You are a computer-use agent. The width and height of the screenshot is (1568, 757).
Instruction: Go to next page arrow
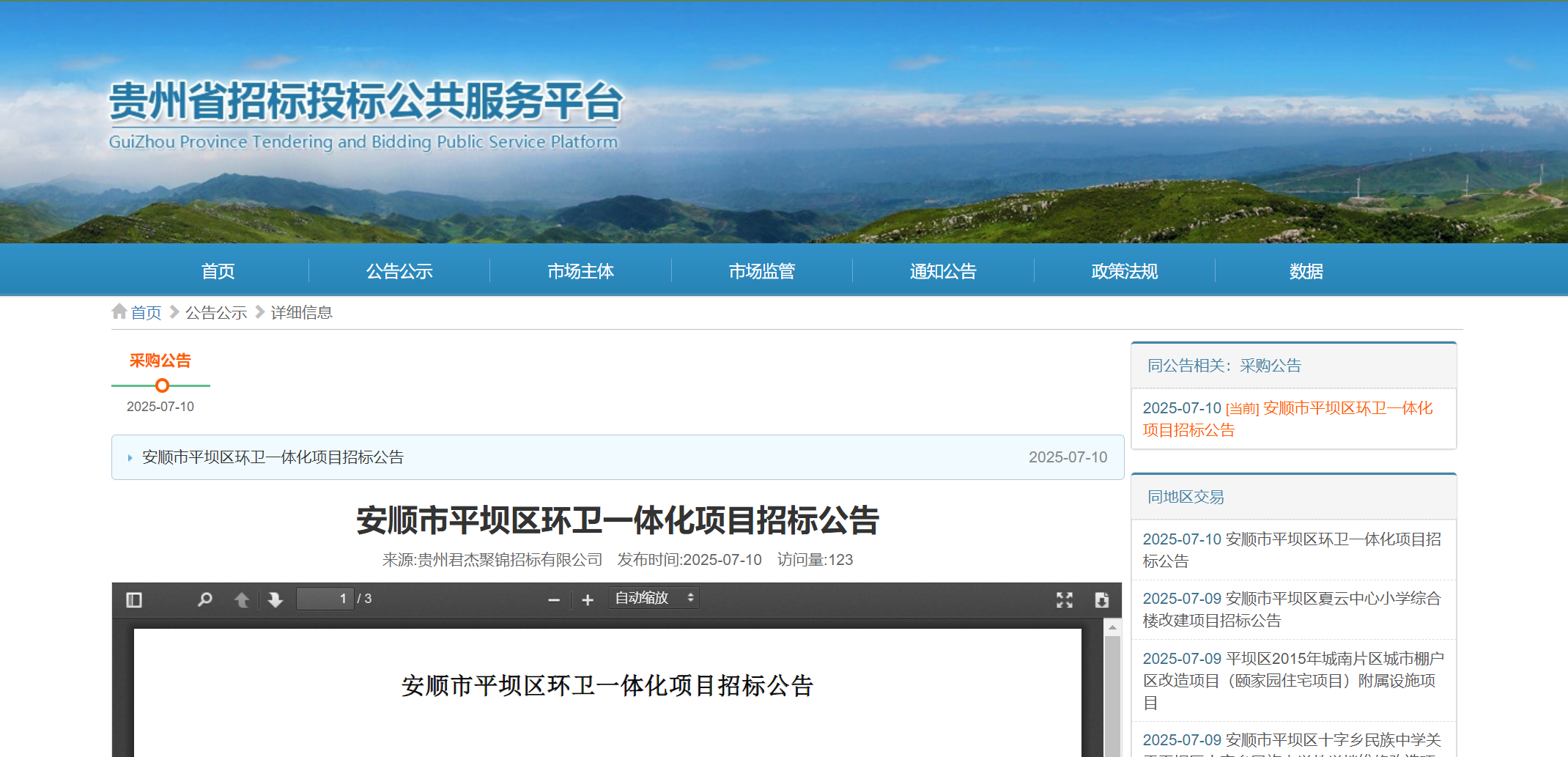pos(275,600)
